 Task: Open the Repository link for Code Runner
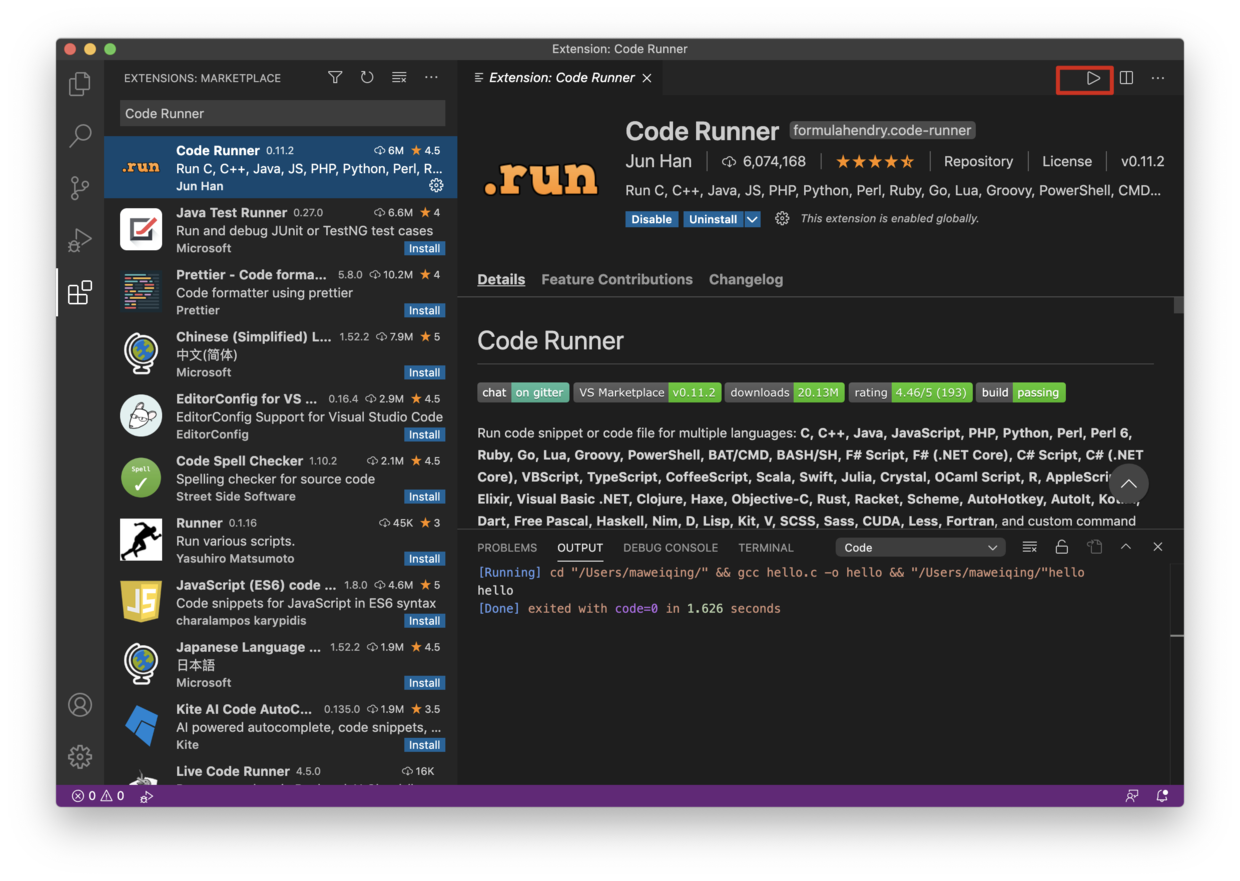[x=978, y=161]
